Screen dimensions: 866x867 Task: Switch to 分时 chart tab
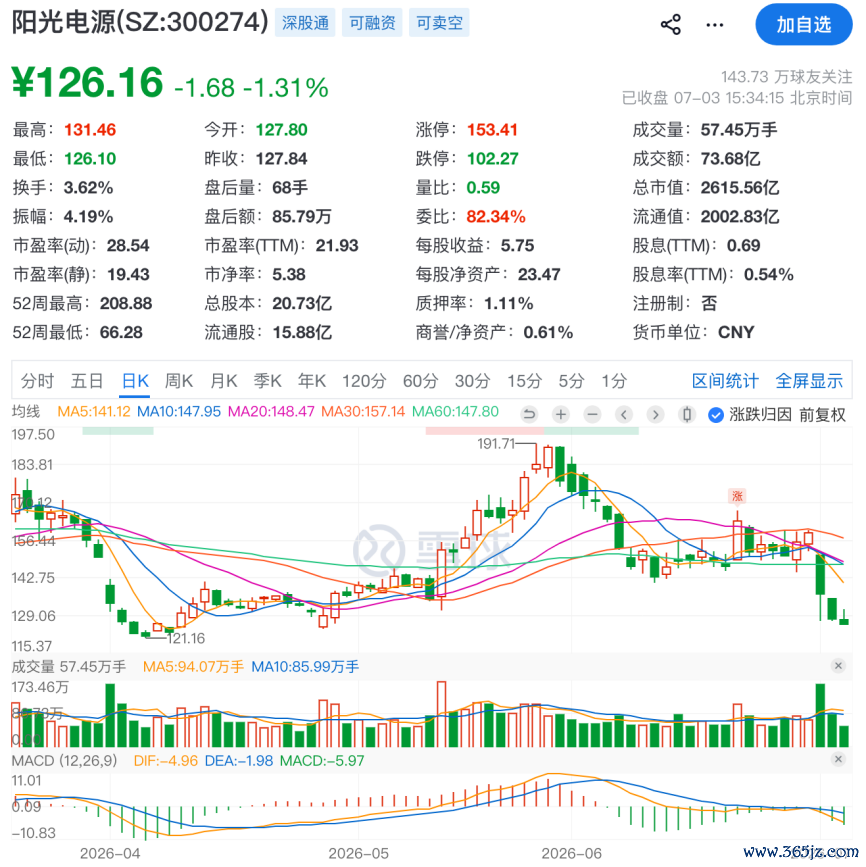38,381
